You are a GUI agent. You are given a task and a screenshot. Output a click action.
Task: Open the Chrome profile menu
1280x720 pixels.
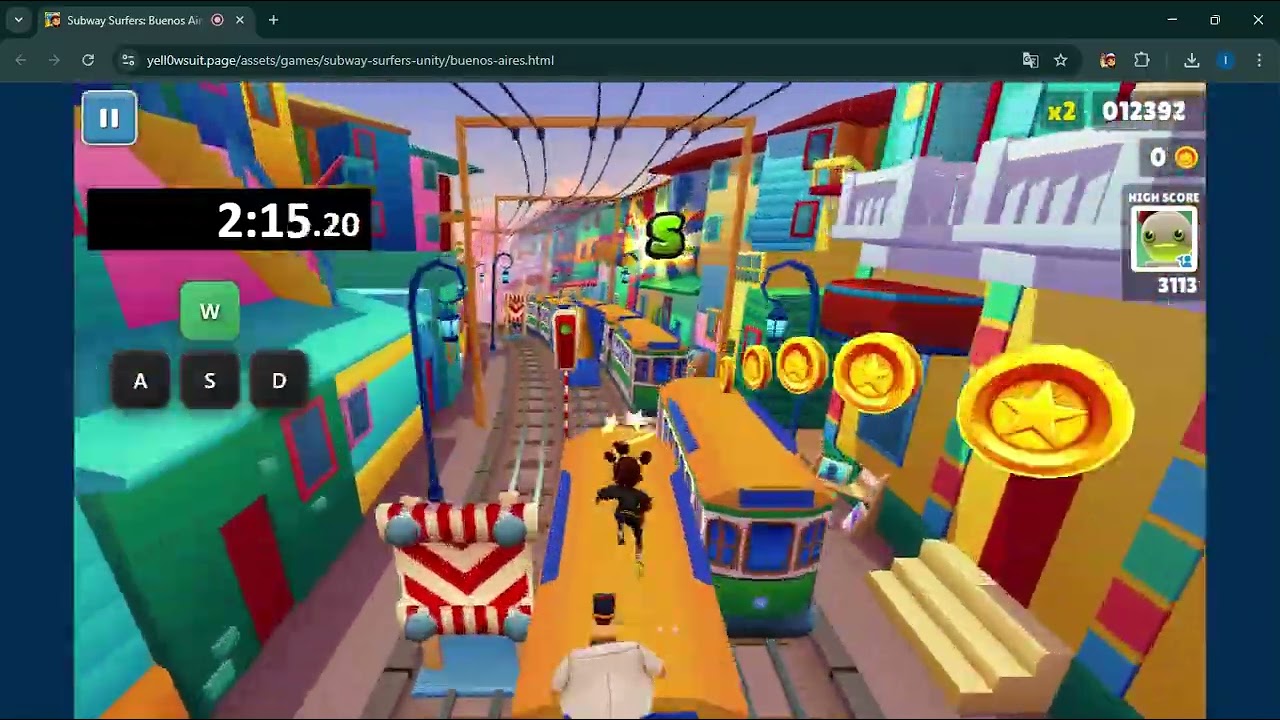pos(1225,60)
